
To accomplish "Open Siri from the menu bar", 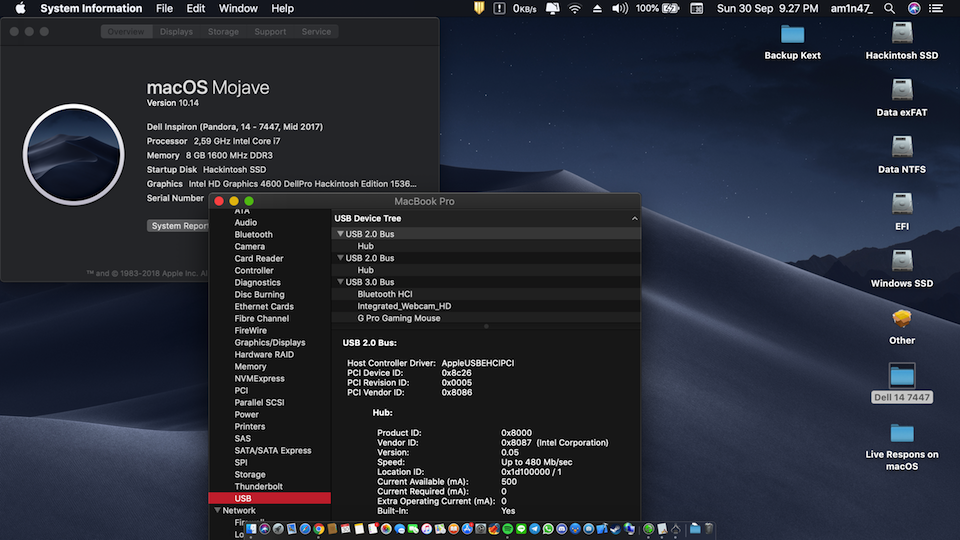I will point(914,8).
